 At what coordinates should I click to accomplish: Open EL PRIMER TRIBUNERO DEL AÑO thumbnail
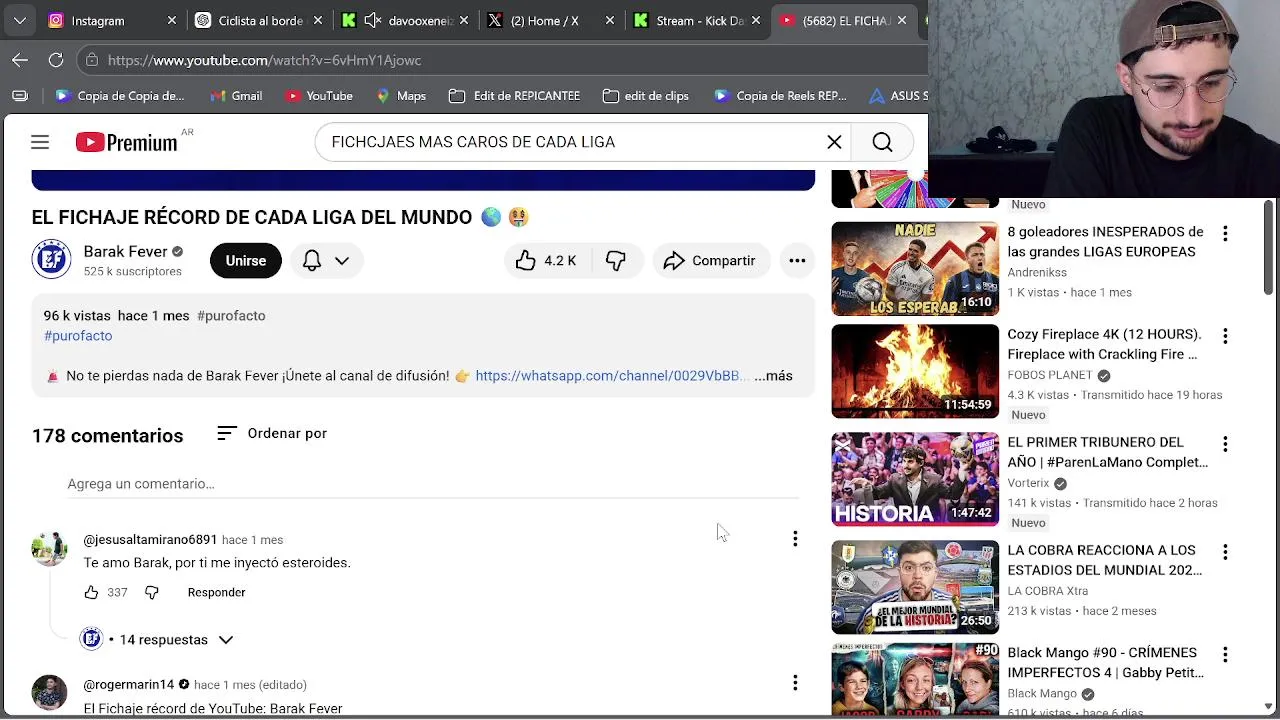[915, 479]
